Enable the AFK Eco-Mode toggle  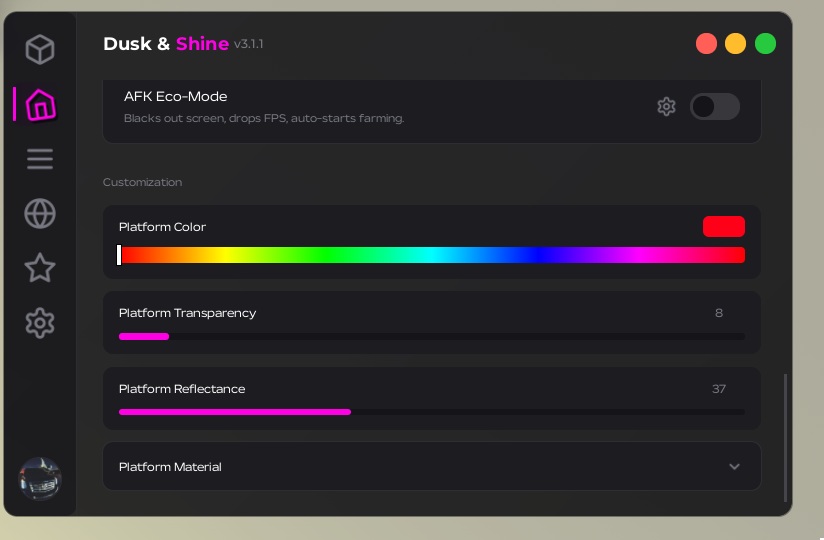(714, 106)
